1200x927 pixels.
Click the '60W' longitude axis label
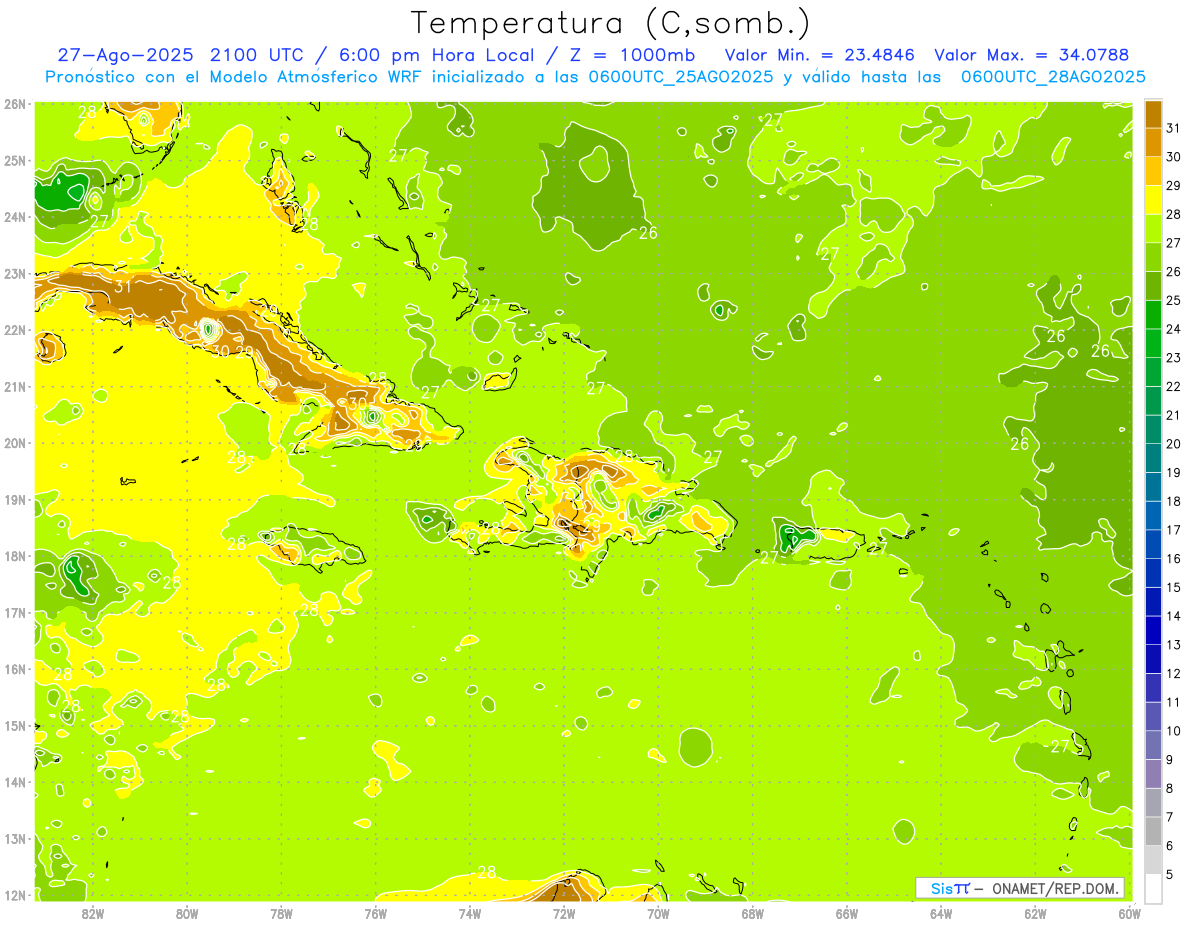(1129, 913)
